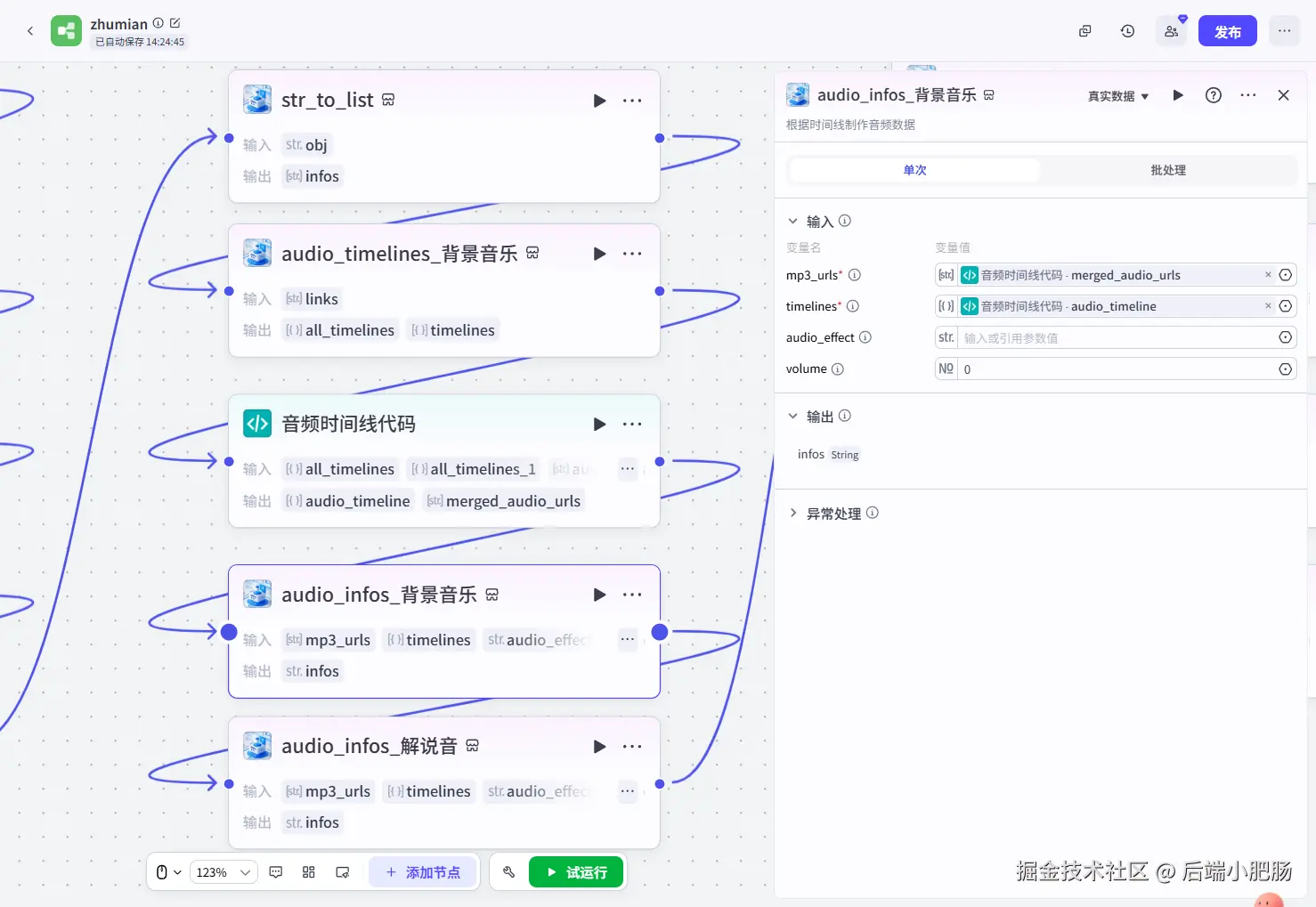Open str_to_list node more options
The width and height of the screenshot is (1316, 907).
pyautogui.click(x=632, y=101)
